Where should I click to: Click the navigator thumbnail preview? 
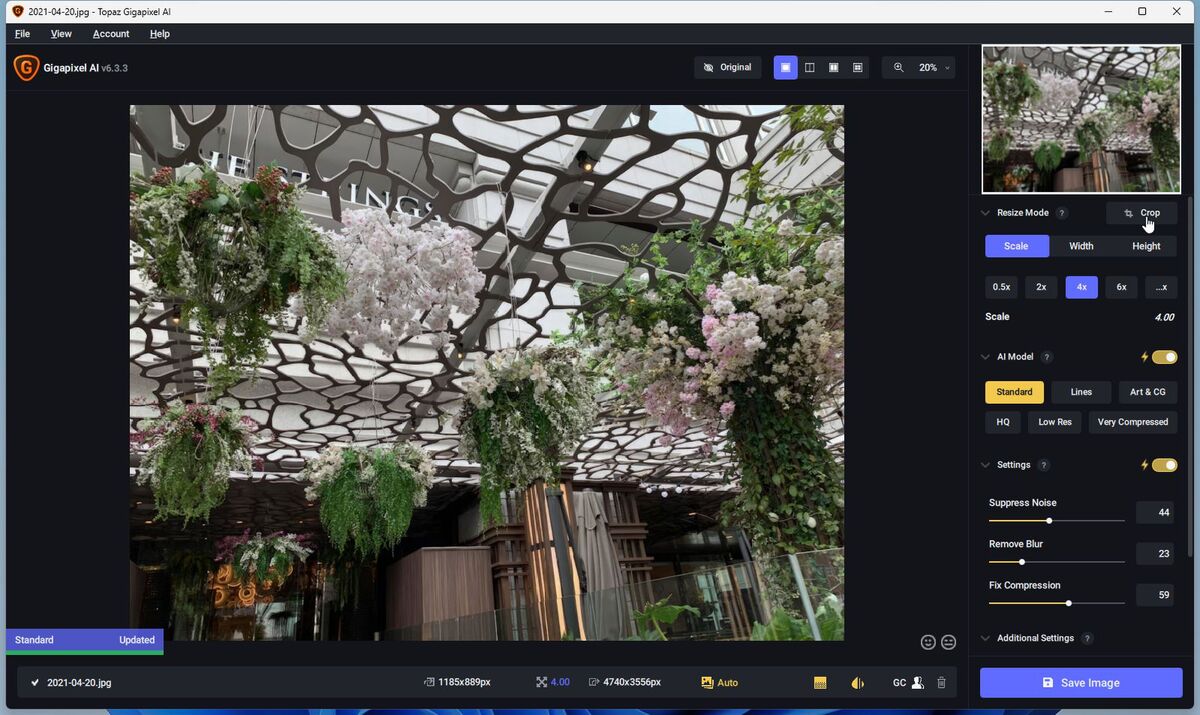(1081, 119)
